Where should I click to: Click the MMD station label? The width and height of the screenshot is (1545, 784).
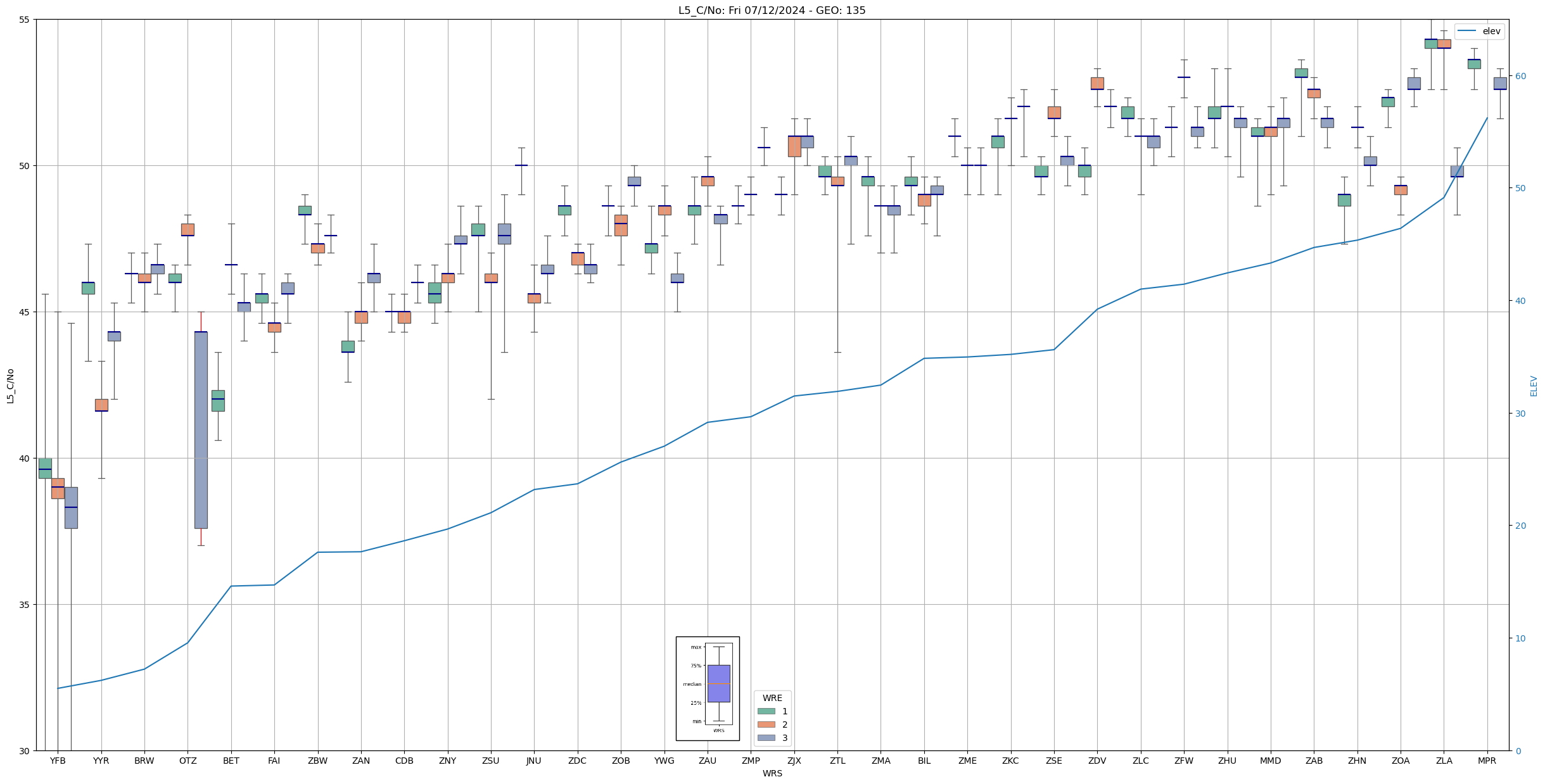[1271, 761]
